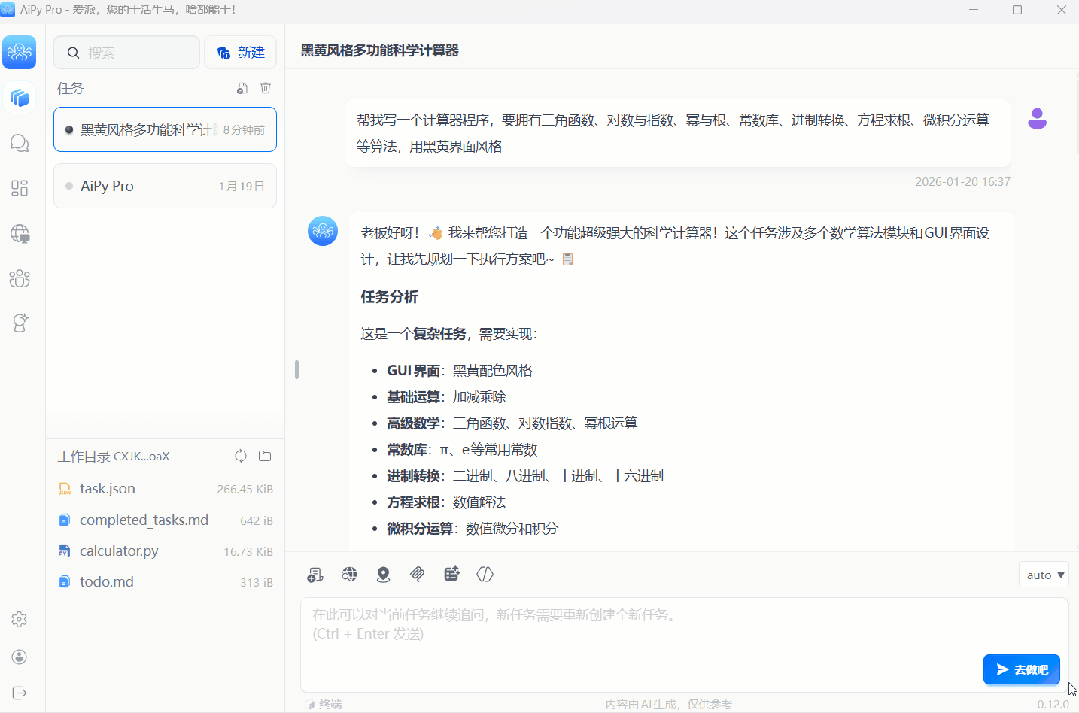Click the 微积分运算 bullet item

473,529
